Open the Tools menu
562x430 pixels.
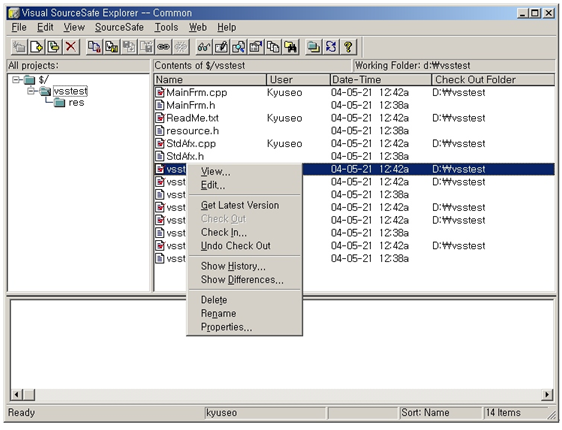(166, 27)
